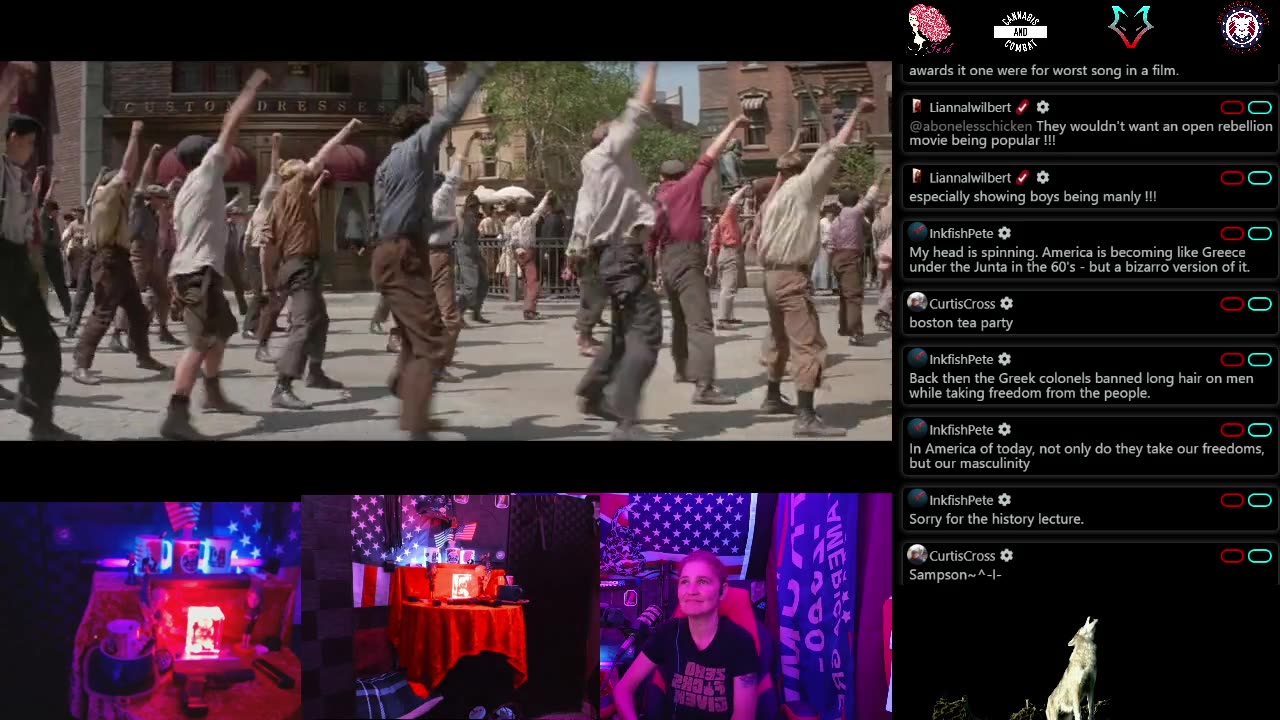
Task: Click the orange tablecloth table camera feed
Action: (450, 607)
